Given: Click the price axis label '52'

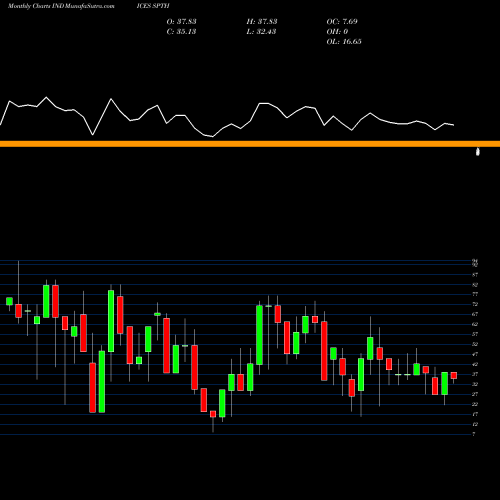Looking at the screenshot, I should pos(475,344).
